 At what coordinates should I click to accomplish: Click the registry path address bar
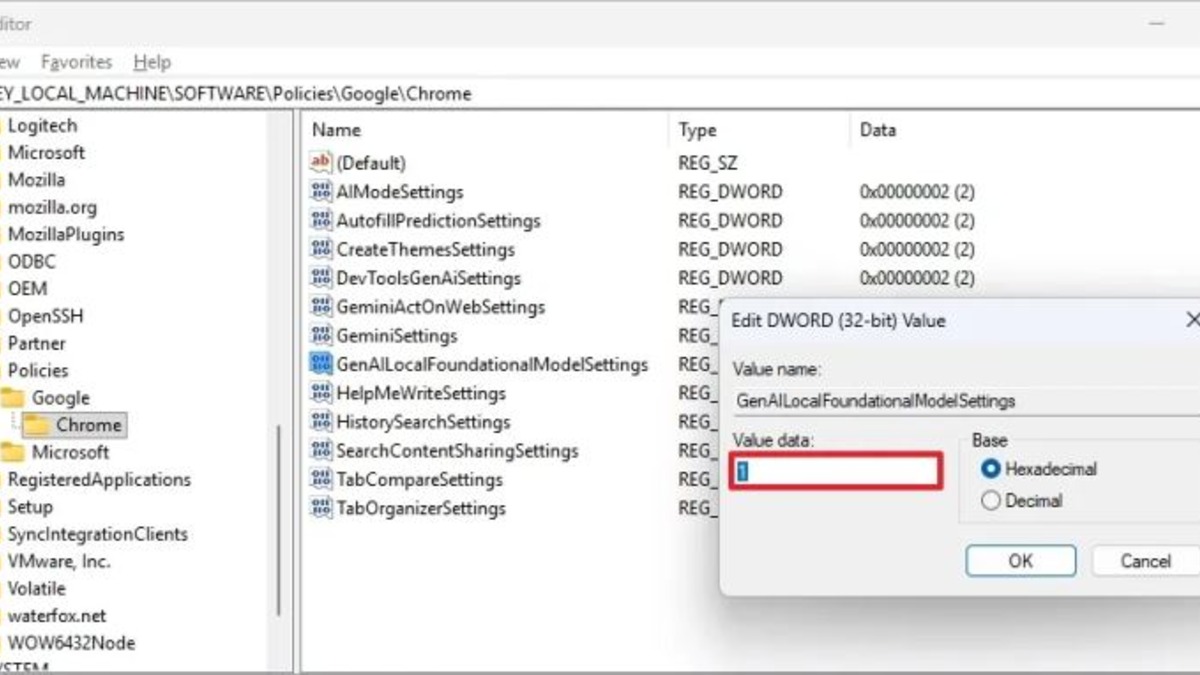point(600,94)
